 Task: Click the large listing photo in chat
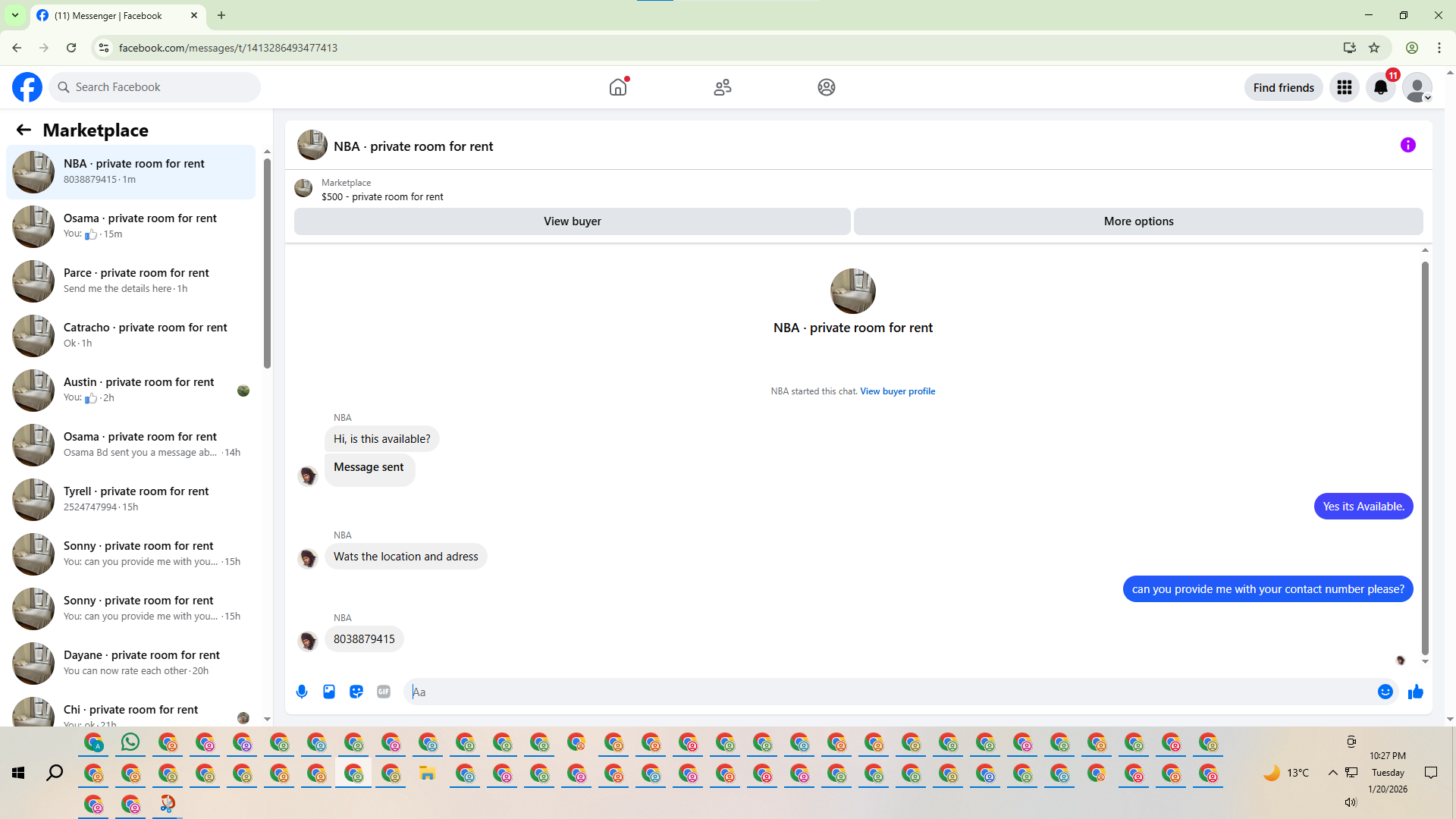(853, 291)
